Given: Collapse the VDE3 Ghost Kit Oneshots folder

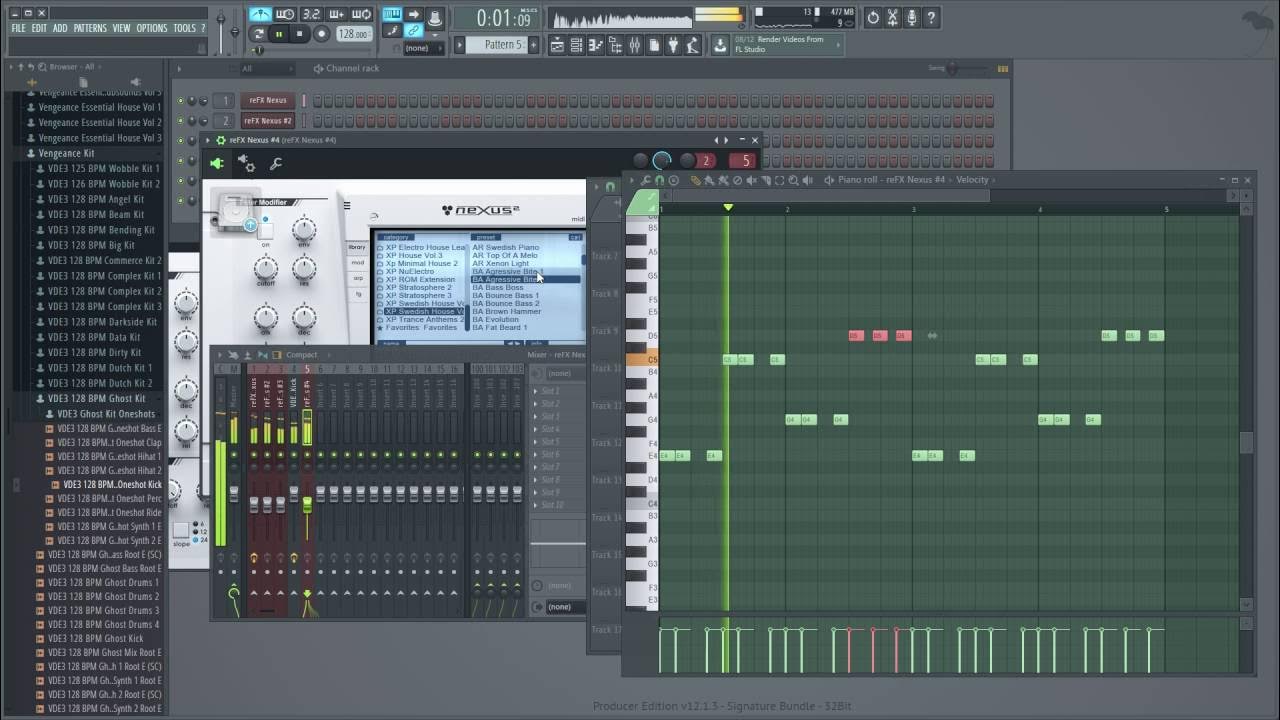Looking at the screenshot, I should pos(106,414).
